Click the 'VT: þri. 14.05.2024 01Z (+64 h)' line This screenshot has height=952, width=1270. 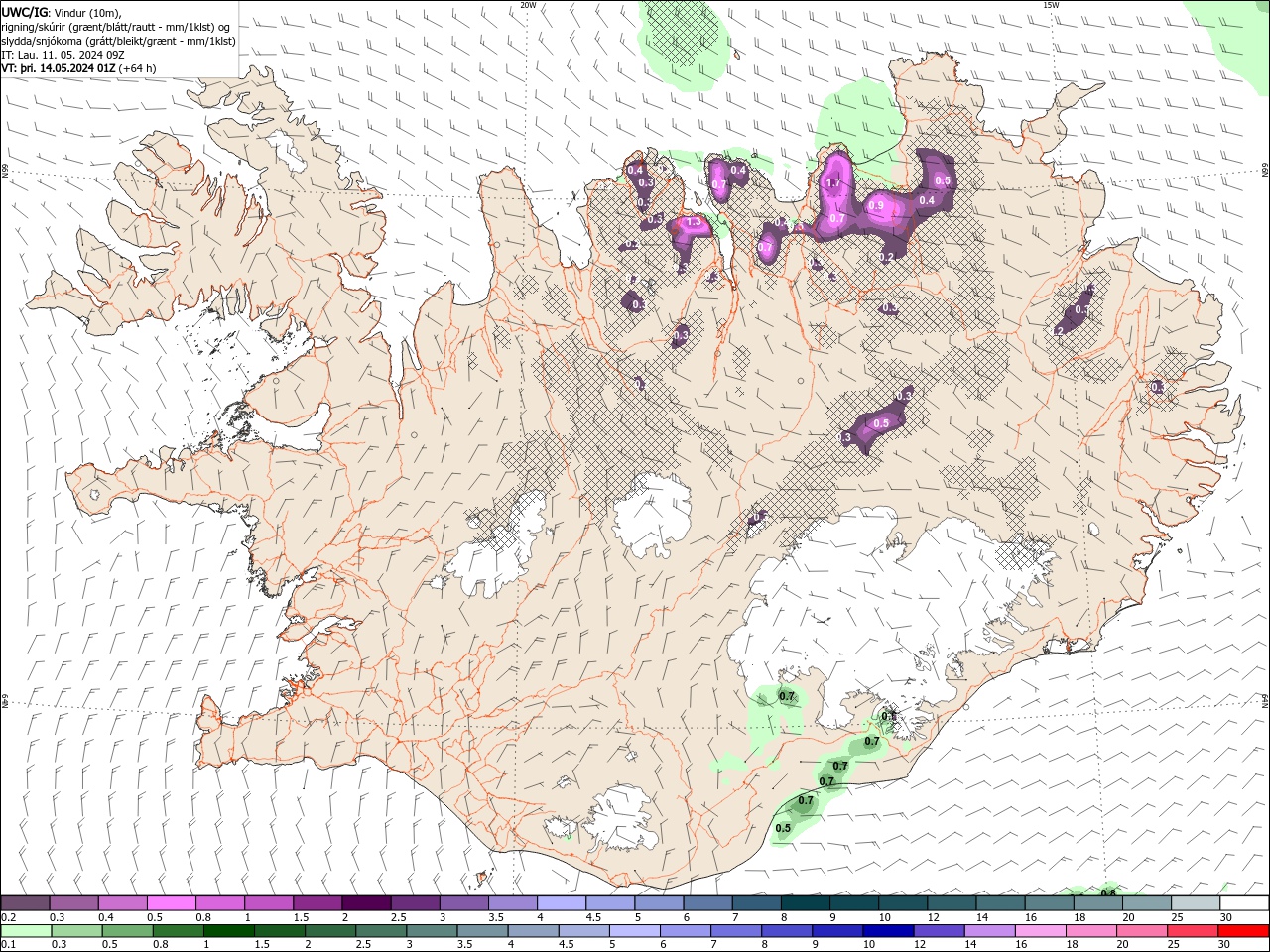coord(78,68)
